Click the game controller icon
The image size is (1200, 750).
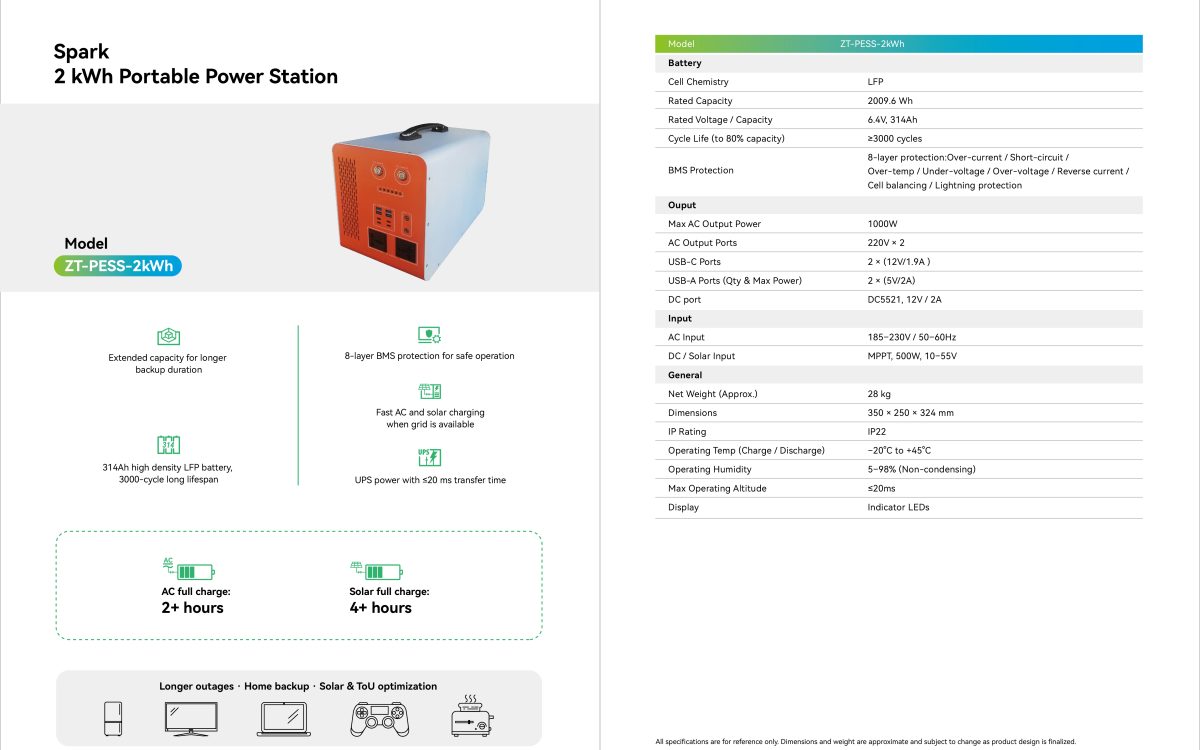coord(379,718)
